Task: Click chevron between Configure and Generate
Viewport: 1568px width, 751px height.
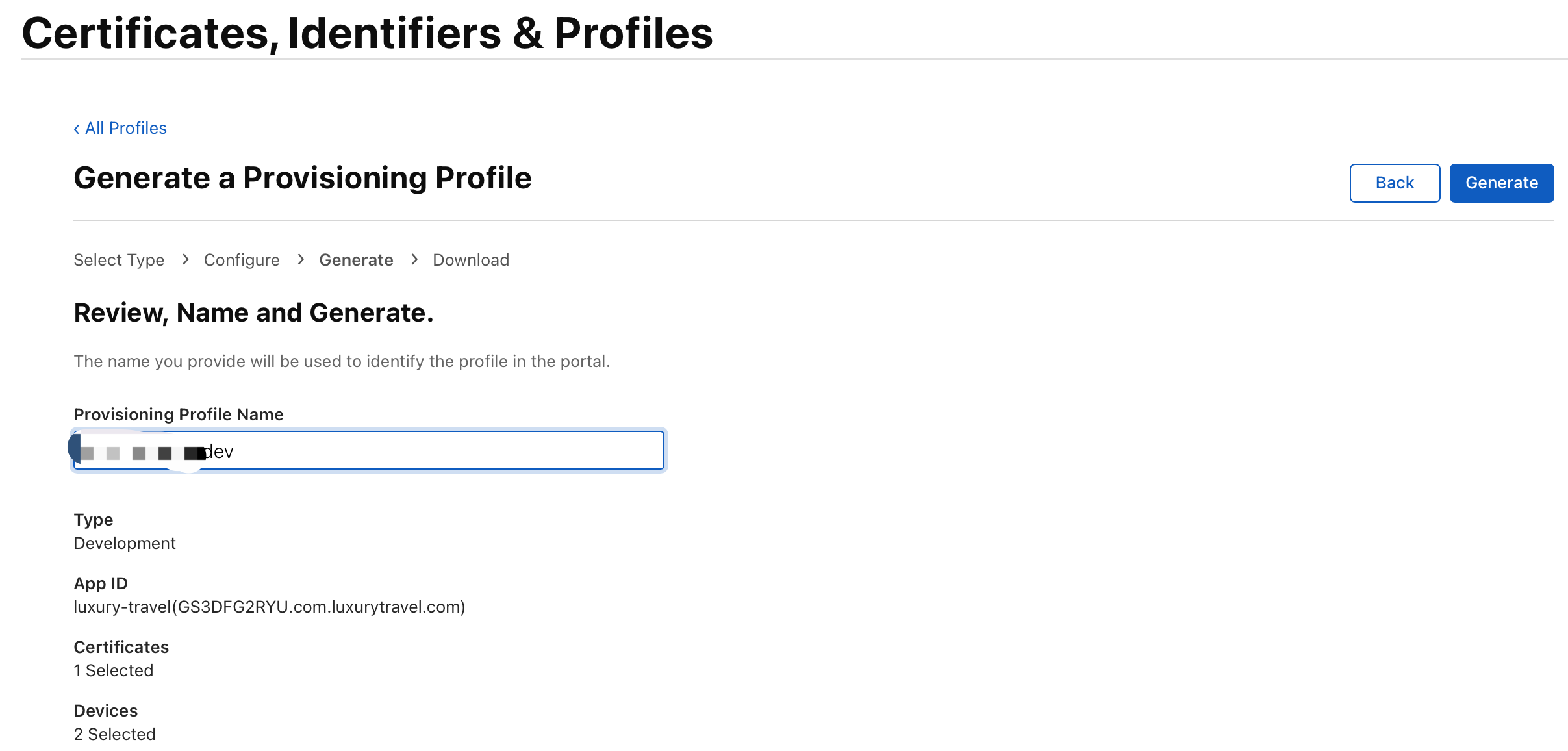Action: [x=300, y=260]
